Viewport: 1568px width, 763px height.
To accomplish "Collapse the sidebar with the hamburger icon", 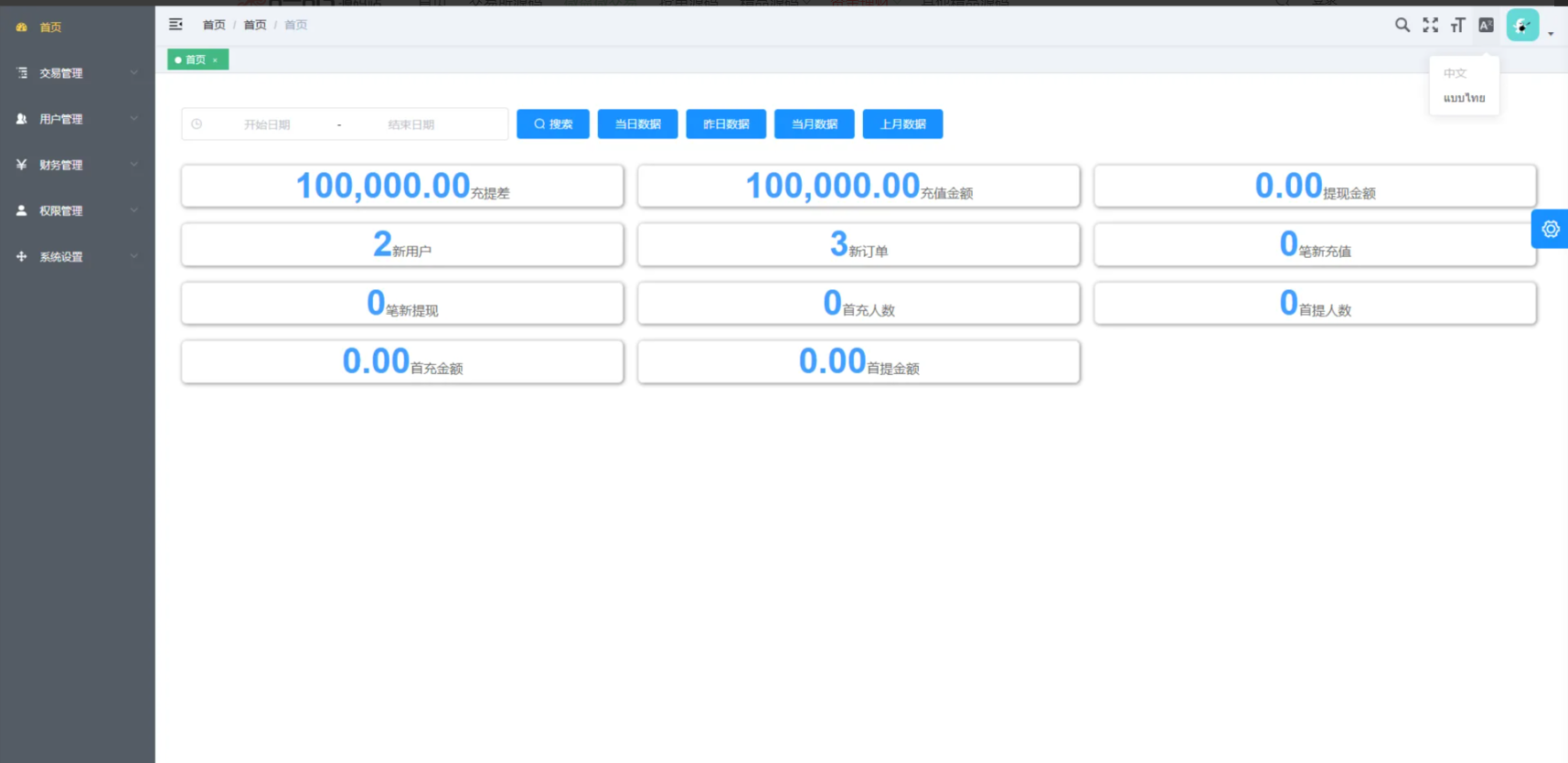I will (x=176, y=25).
